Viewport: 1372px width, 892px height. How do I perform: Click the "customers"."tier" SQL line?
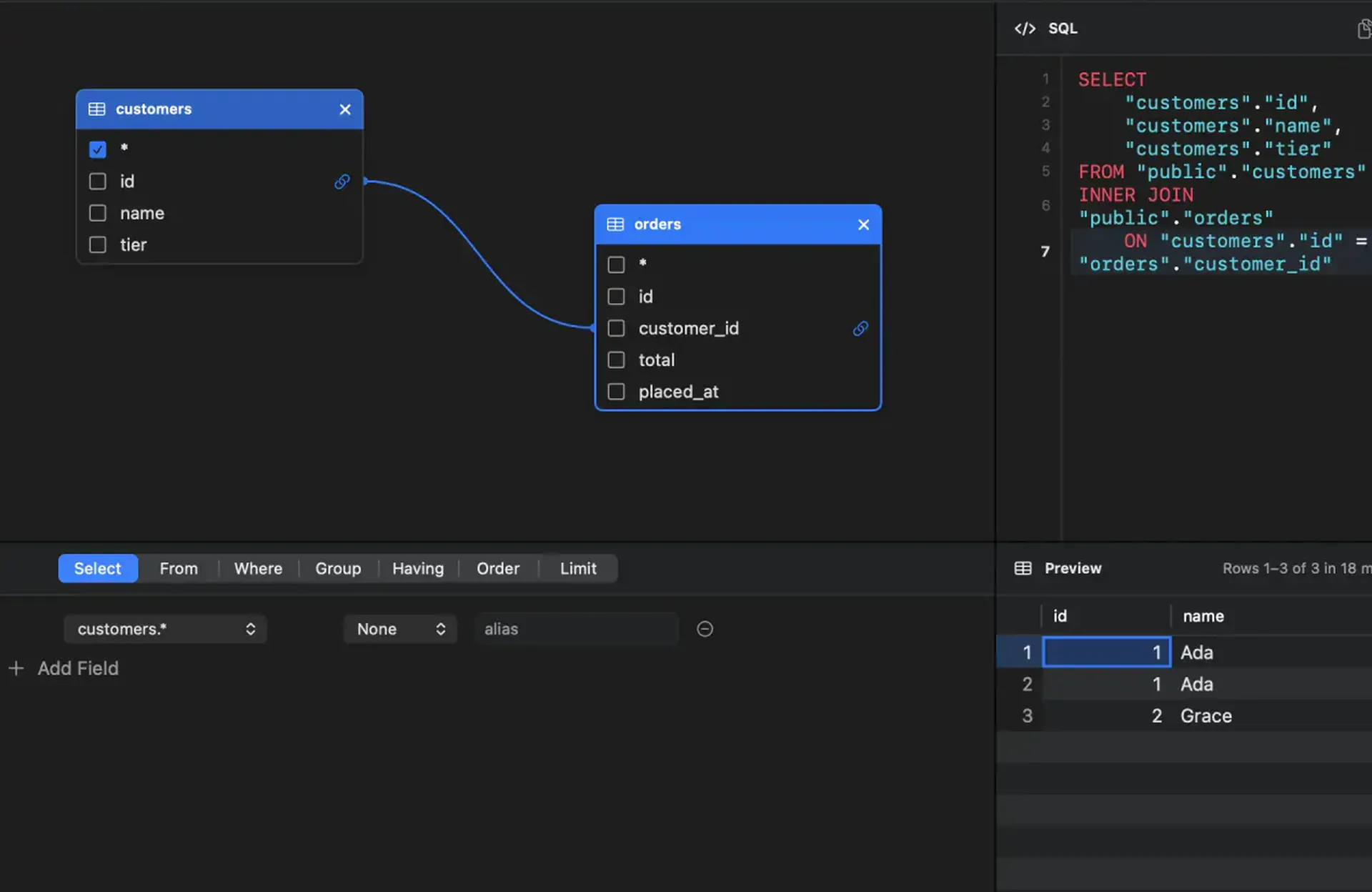pos(1228,149)
